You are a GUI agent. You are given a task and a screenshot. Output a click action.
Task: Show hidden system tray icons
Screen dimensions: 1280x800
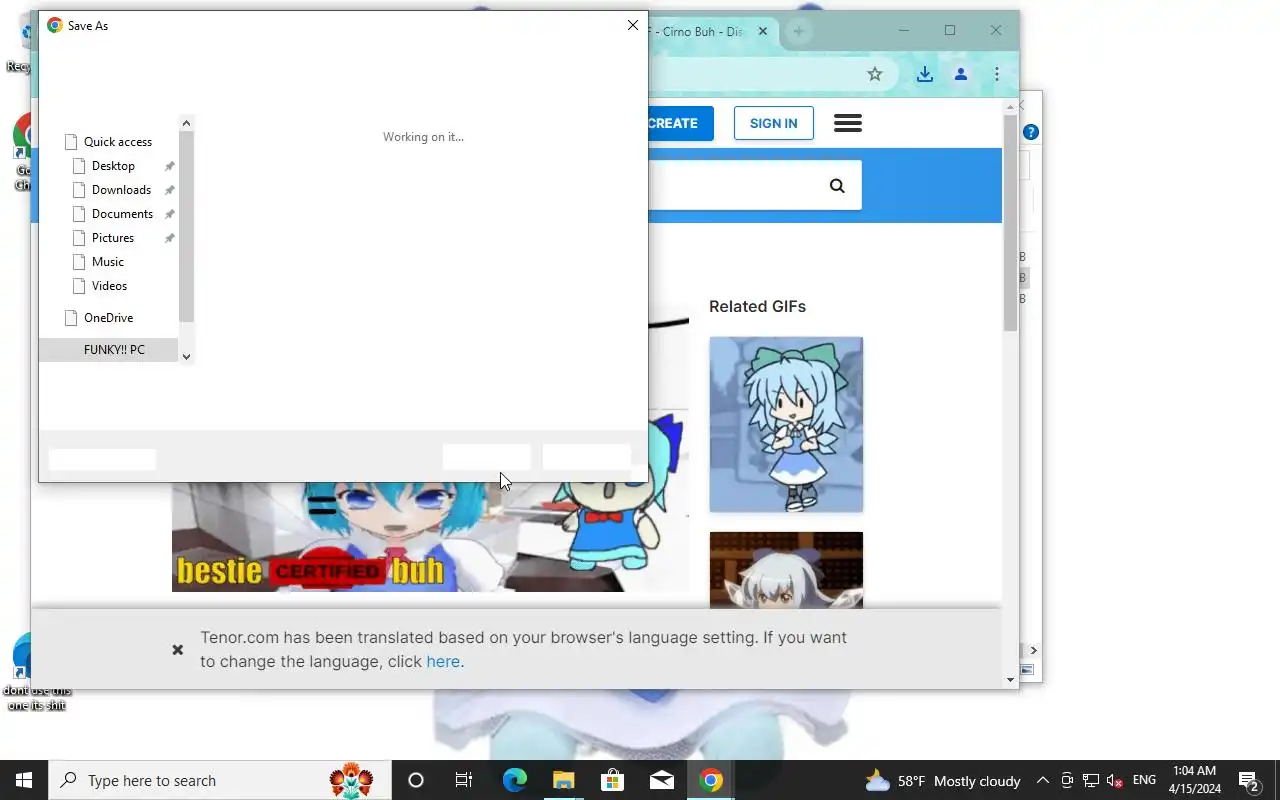tap(1042, 780)
